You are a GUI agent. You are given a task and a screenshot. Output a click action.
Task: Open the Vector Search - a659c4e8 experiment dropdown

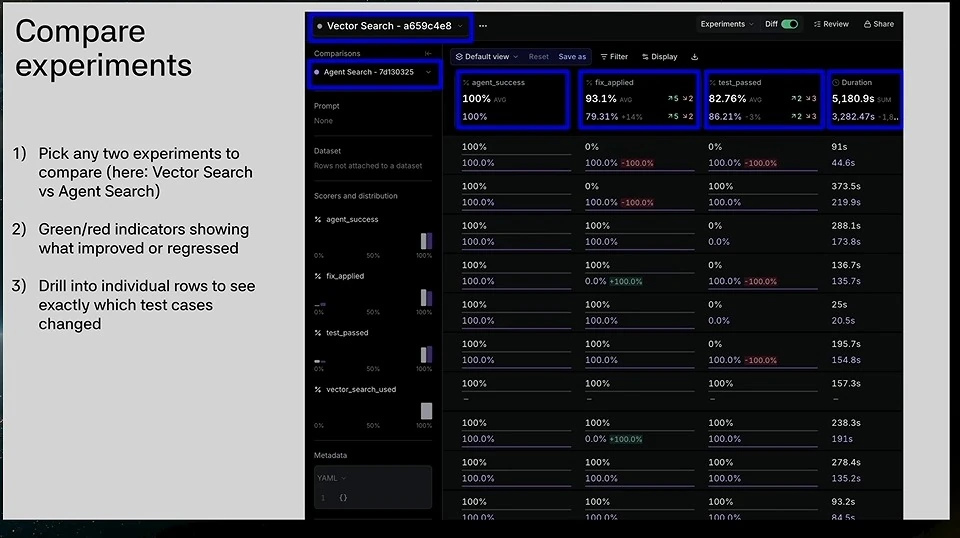(x=390, y=26)
